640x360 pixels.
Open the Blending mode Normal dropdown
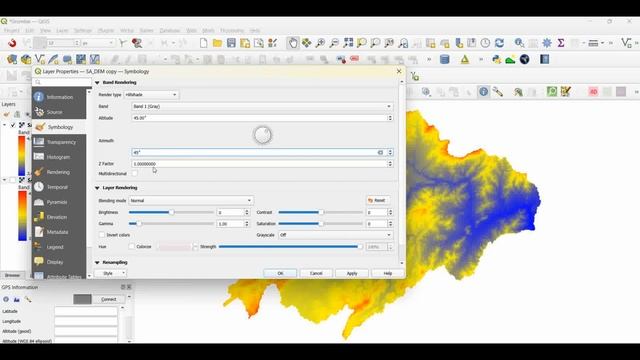tap(191, 200)
